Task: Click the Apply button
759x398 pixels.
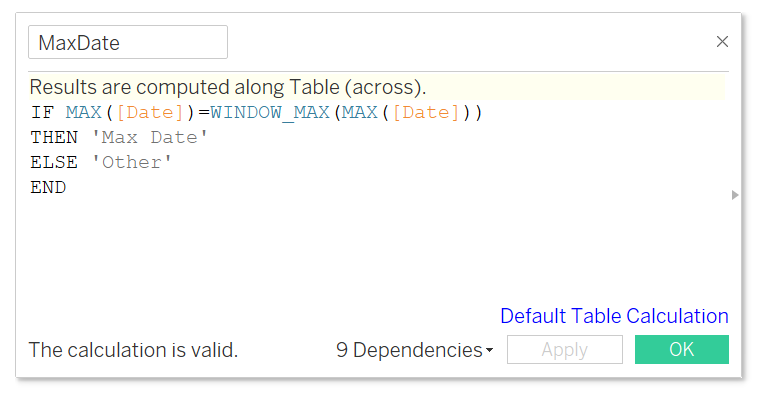Action: point(564,350)
